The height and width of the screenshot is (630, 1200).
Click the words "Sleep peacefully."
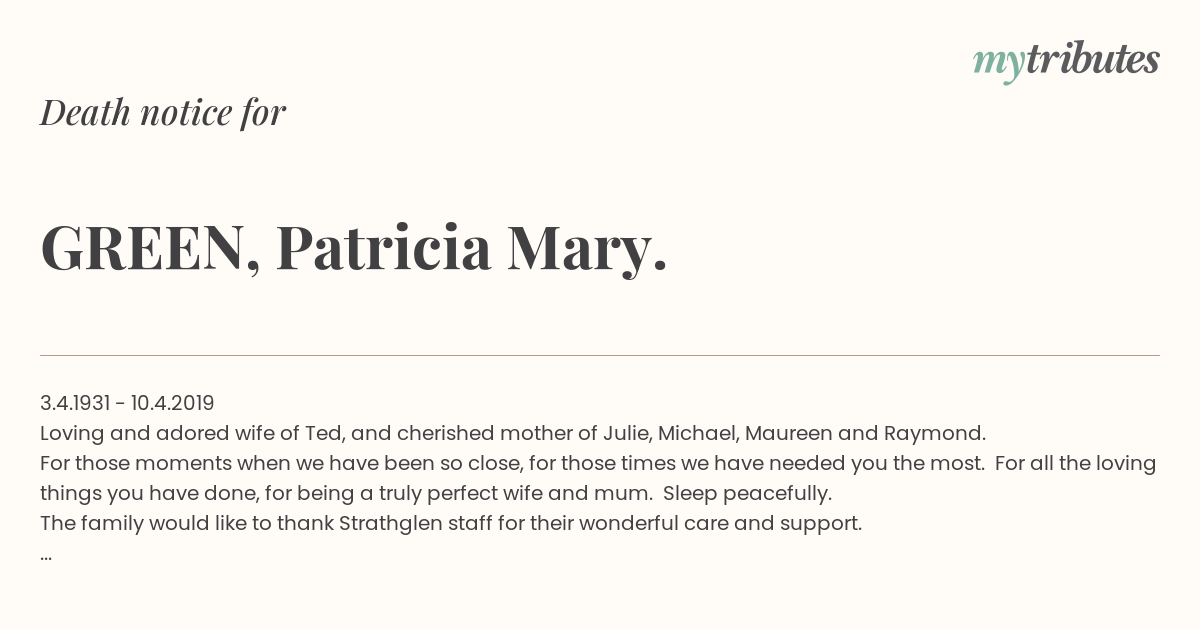tap(747, 493)
